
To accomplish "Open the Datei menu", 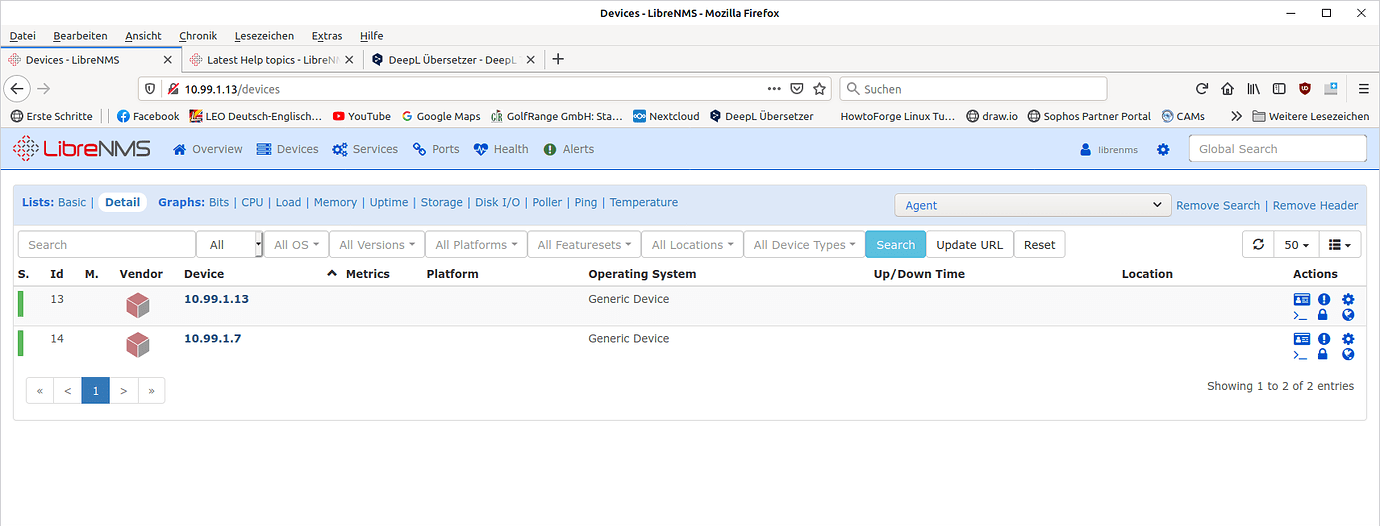I will (x=23, y=36).
